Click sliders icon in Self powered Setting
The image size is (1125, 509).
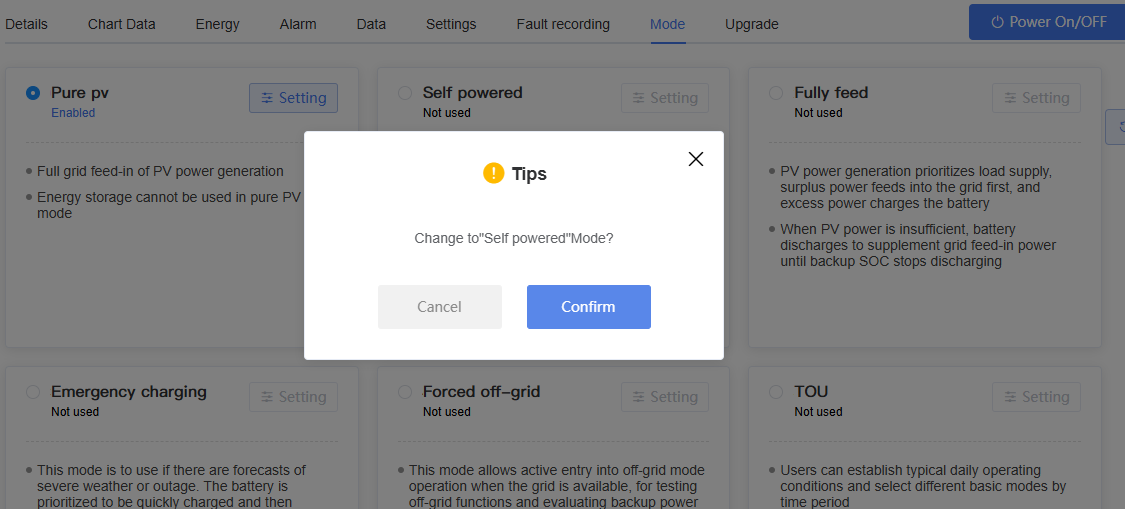click(639, 98)
